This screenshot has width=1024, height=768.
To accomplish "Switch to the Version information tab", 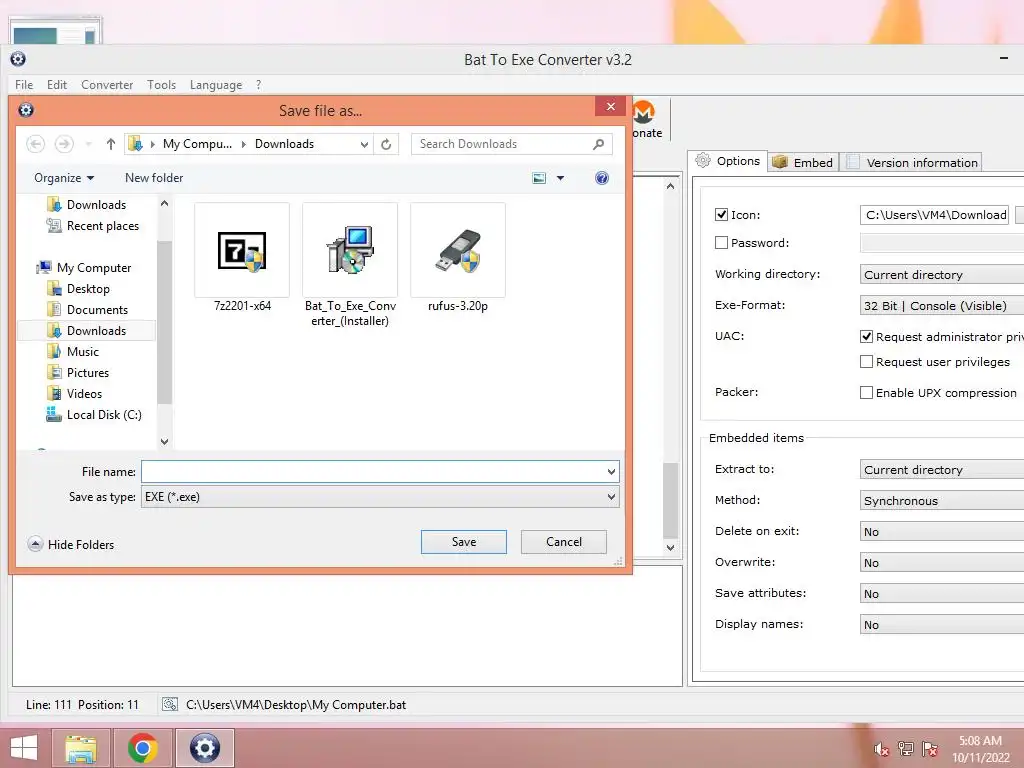I will click(x=912, y=163).
